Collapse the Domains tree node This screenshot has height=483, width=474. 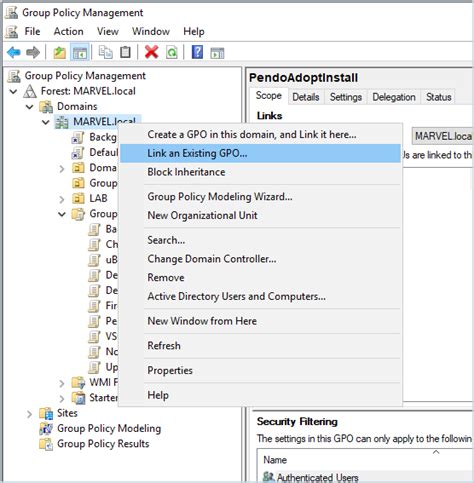click(30, 107)
